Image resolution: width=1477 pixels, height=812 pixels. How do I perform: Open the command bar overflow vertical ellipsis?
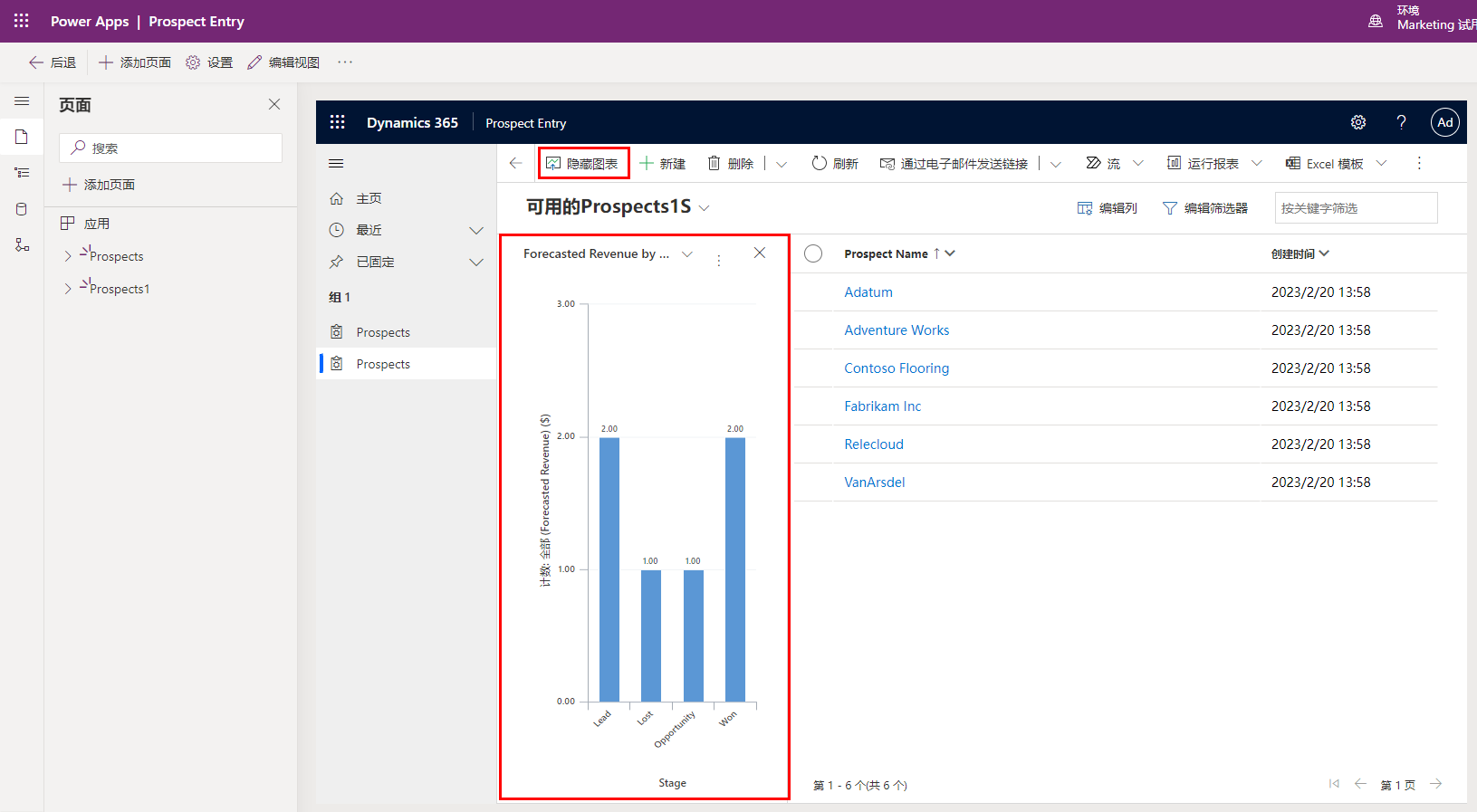[1419, 163]
